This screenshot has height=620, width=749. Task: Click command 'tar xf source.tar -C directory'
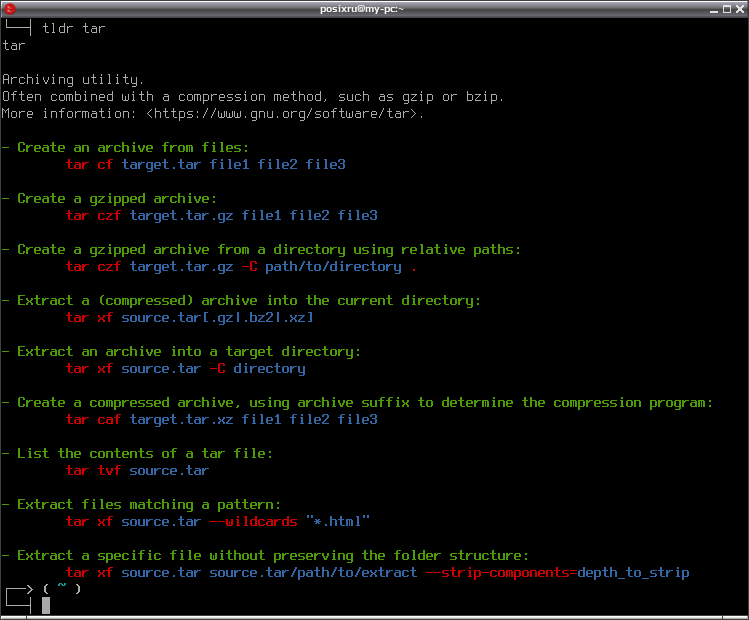point(186,369)
